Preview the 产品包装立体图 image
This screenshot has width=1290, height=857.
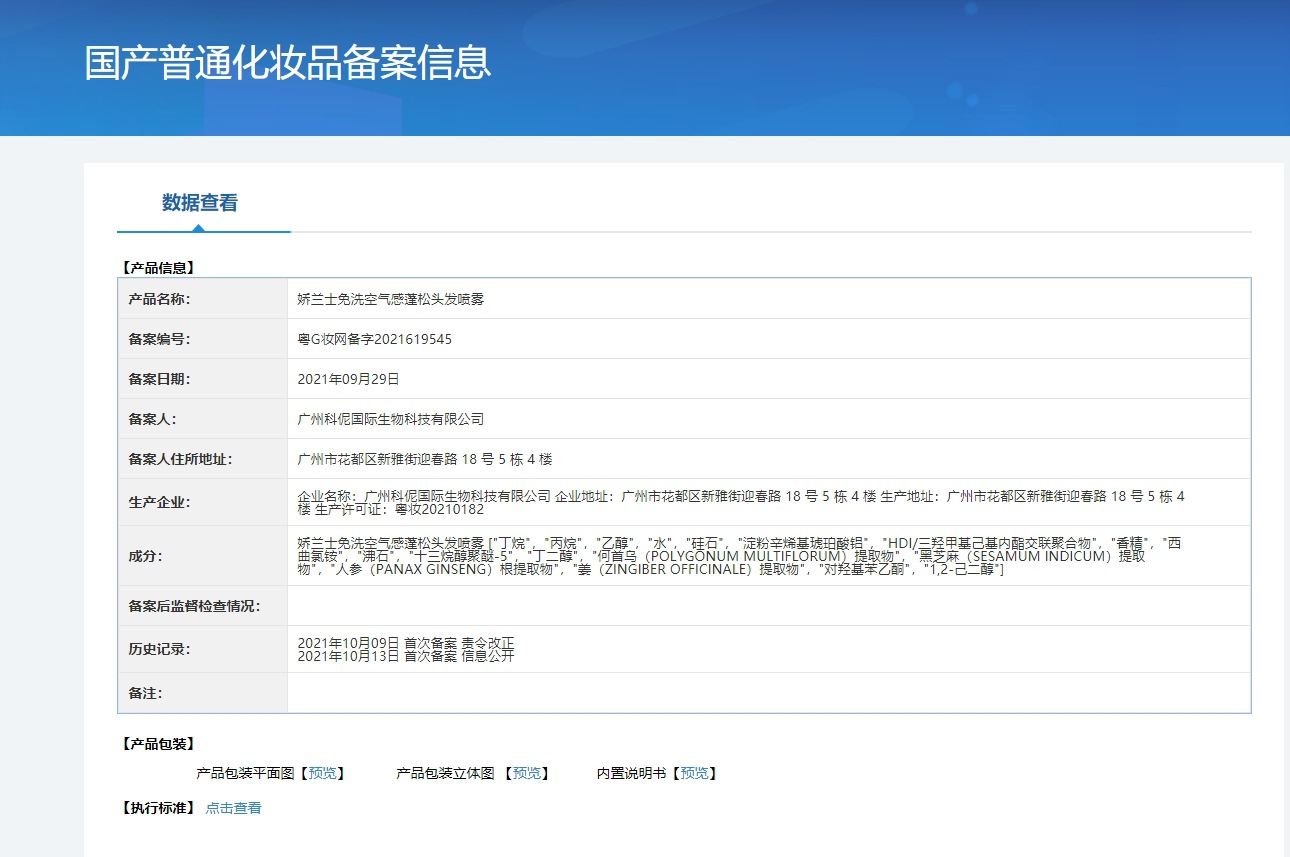pyautogui.click(x=527, y=773)
